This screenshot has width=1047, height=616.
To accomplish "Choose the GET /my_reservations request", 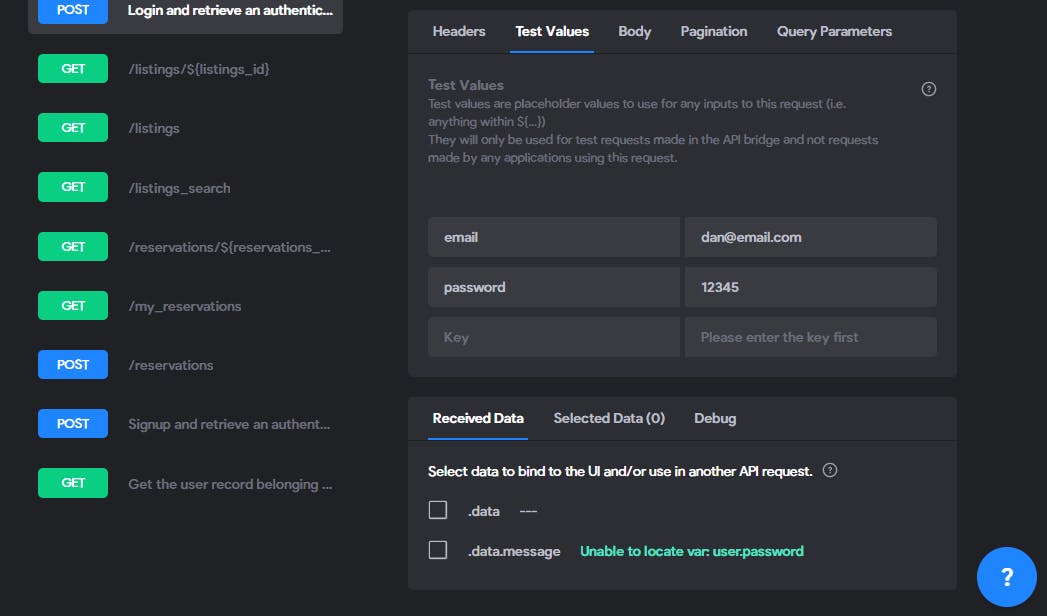I will tap(184, 306).
